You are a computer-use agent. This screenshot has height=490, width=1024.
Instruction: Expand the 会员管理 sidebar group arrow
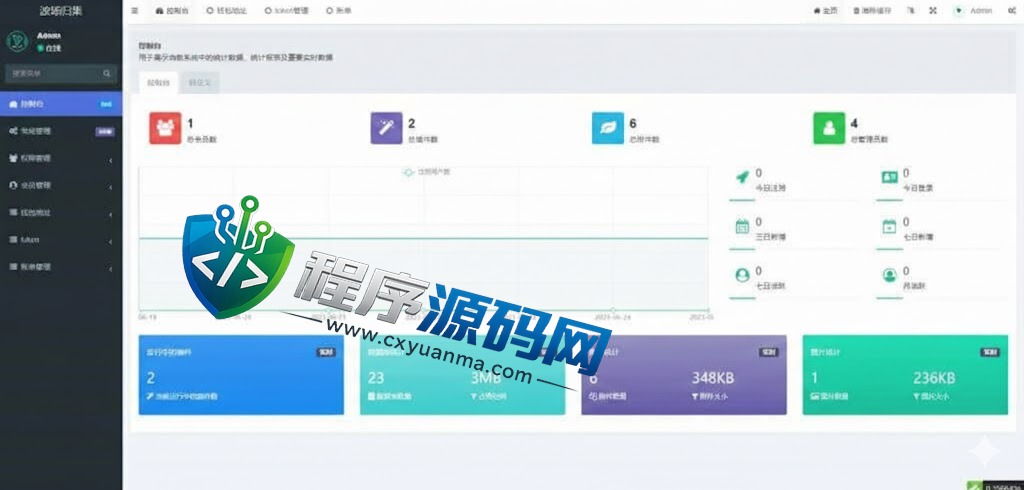tap(110, 186)
